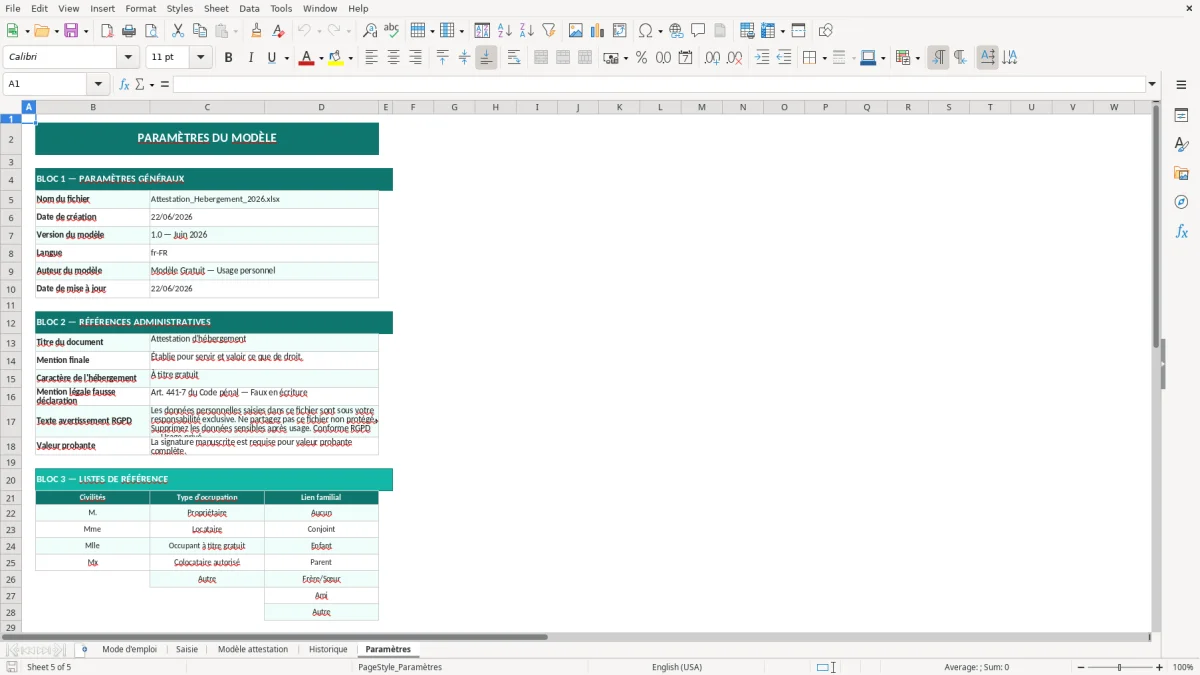Toggle Underline formatting
The height and width of the screenshot is (675, 1200).
tap(271, 58)
